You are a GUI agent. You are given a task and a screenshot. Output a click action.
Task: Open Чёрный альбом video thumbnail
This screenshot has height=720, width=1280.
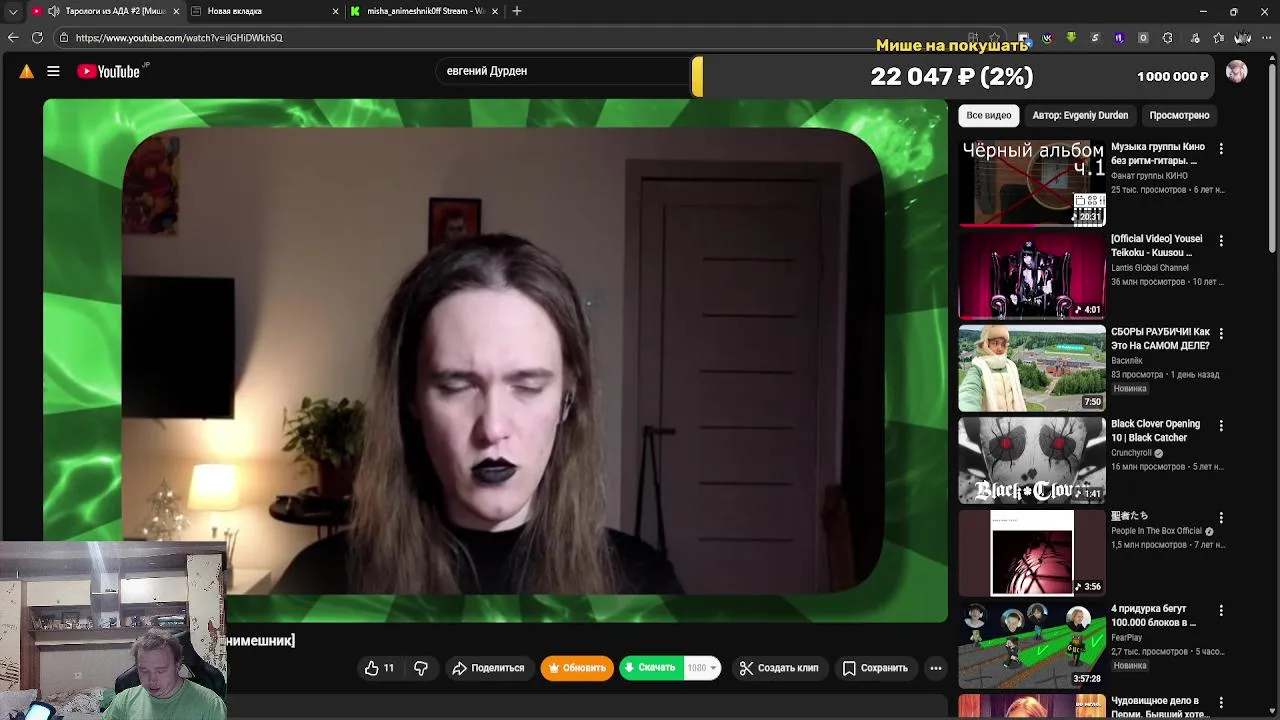tap(1032, 184)
